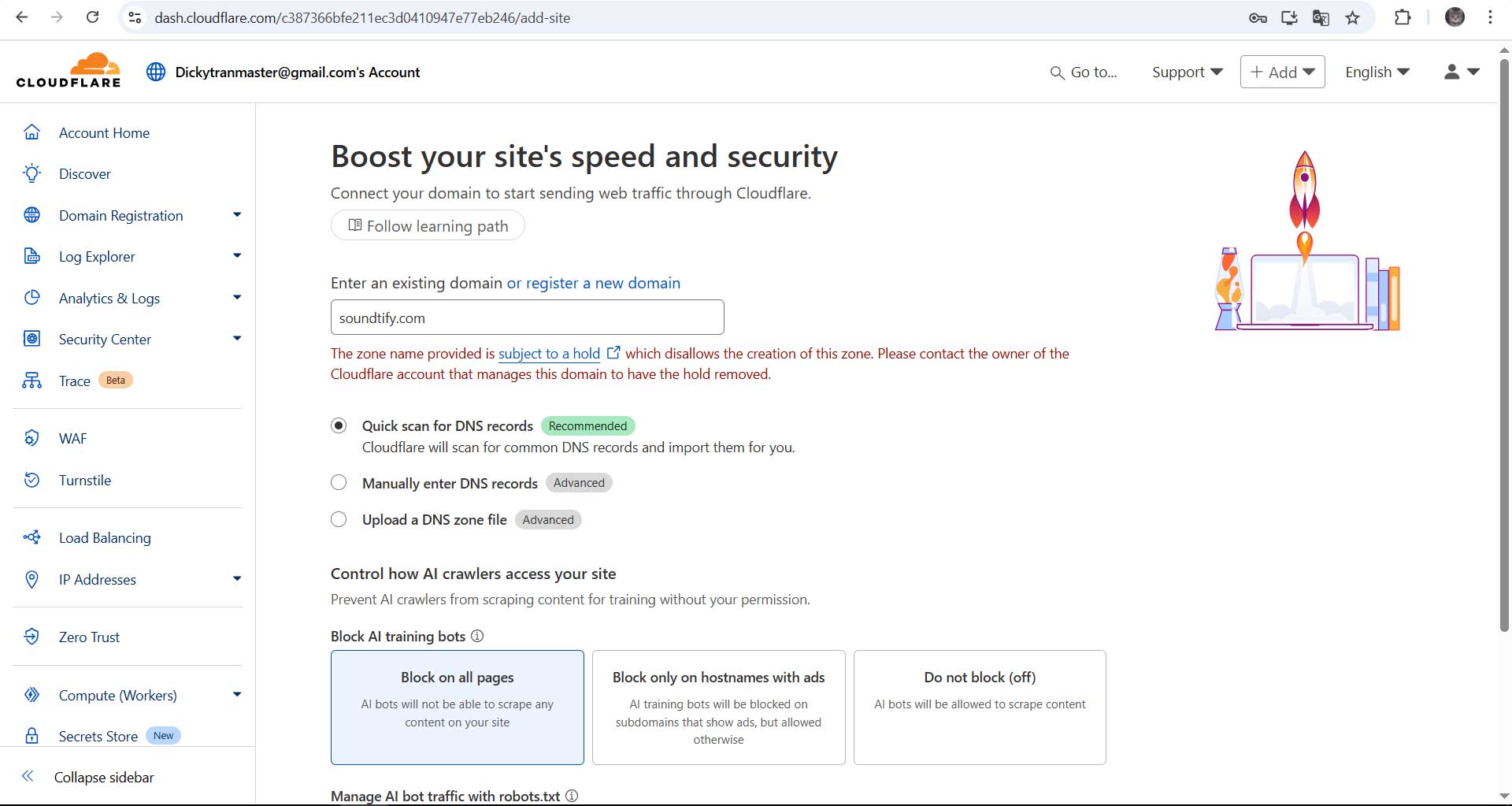Open Discover in sidebar
Viewport: 1512px width, 806px height.
(x=85, y=173)
